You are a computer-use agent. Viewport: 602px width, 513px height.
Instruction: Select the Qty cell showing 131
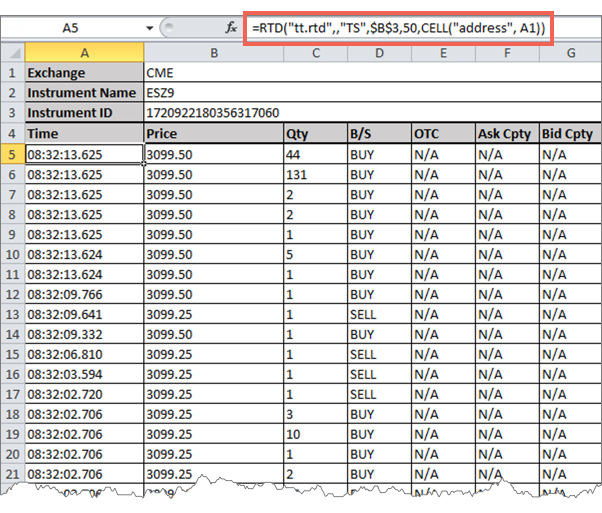click(x=314, y=173)
